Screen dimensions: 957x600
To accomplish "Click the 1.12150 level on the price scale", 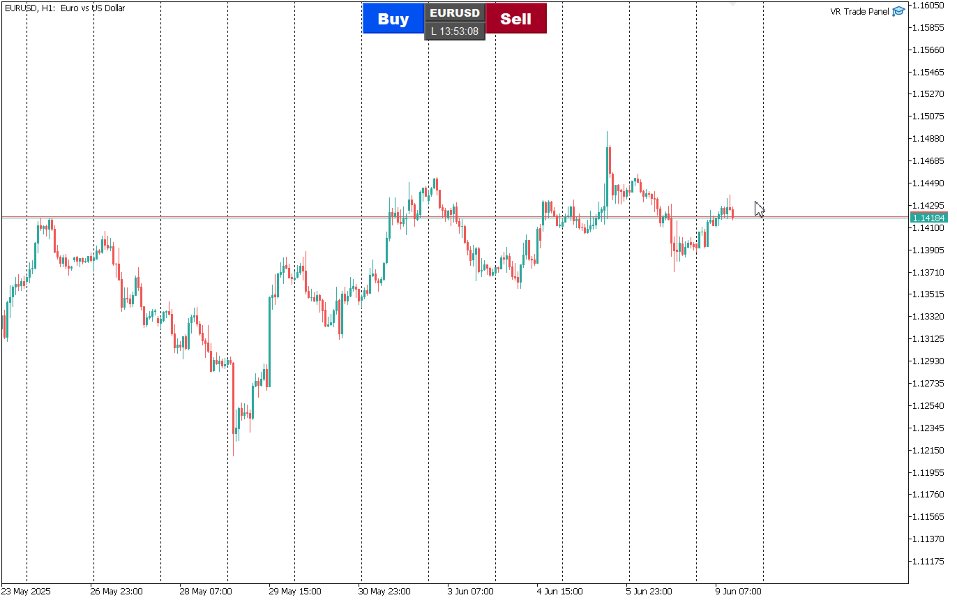I will 928,450.
